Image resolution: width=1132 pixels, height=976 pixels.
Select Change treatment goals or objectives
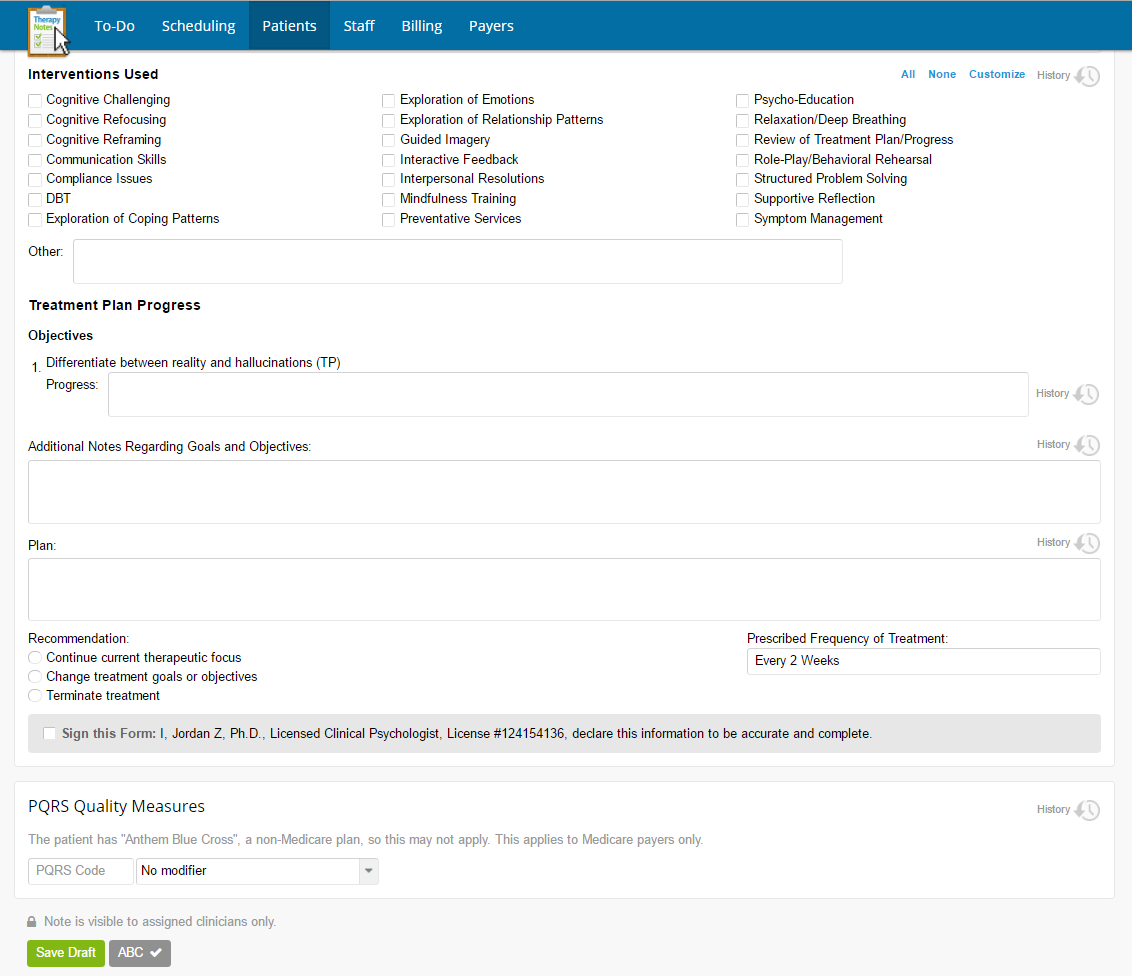point(35,677)
